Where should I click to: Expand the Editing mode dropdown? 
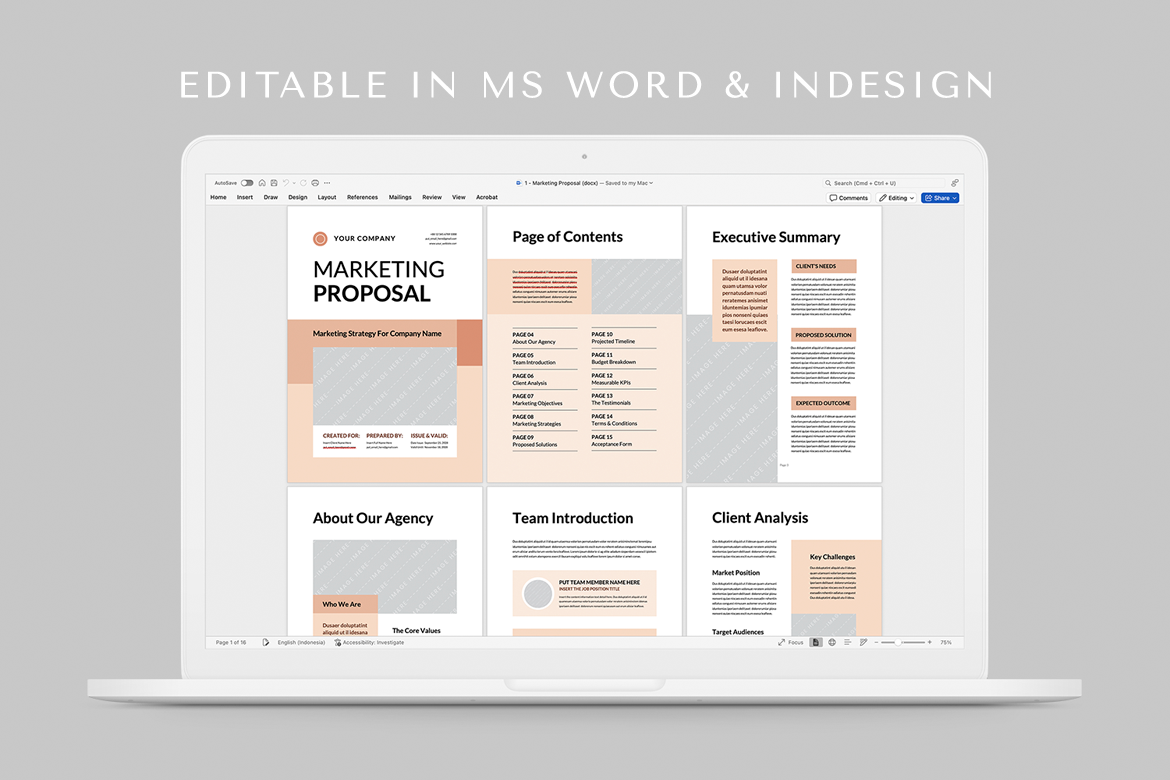pos(897,198)
